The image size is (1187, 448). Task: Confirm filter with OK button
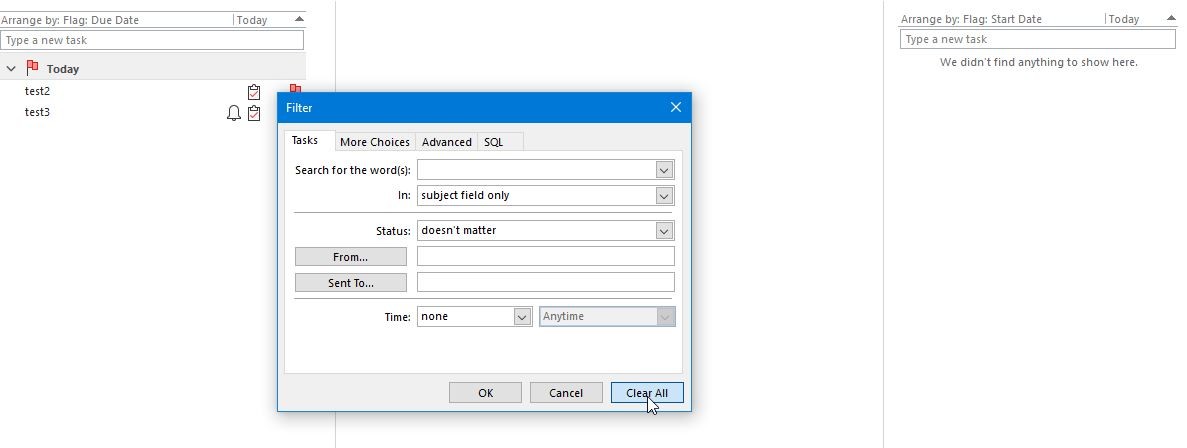click(x=485, y=393)
